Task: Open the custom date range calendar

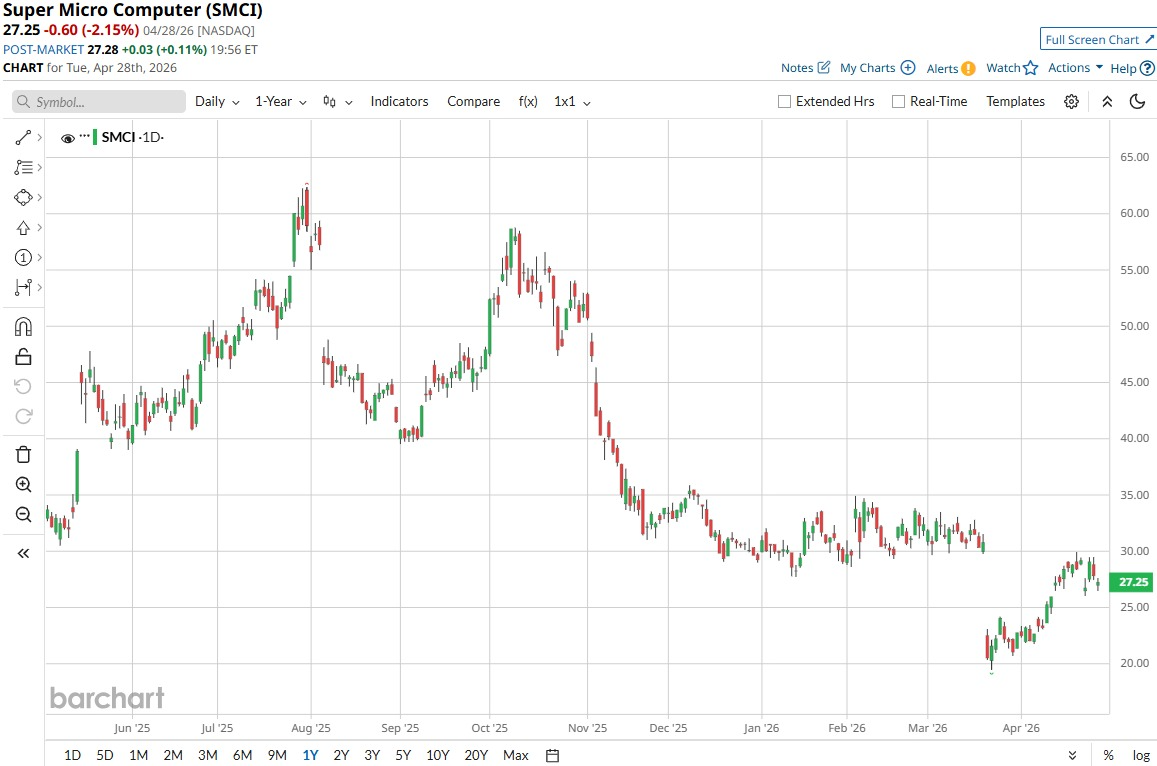Action: [x=552, y=755]
